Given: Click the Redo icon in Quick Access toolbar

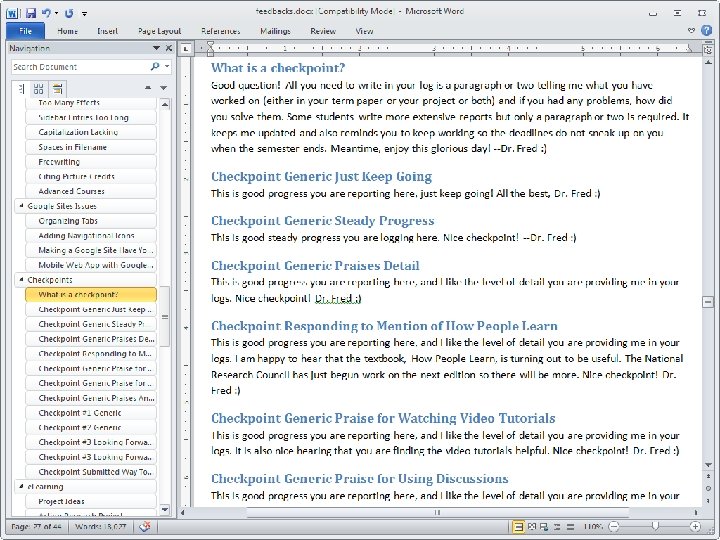Looking at the screenshot, I should (69, 13).
